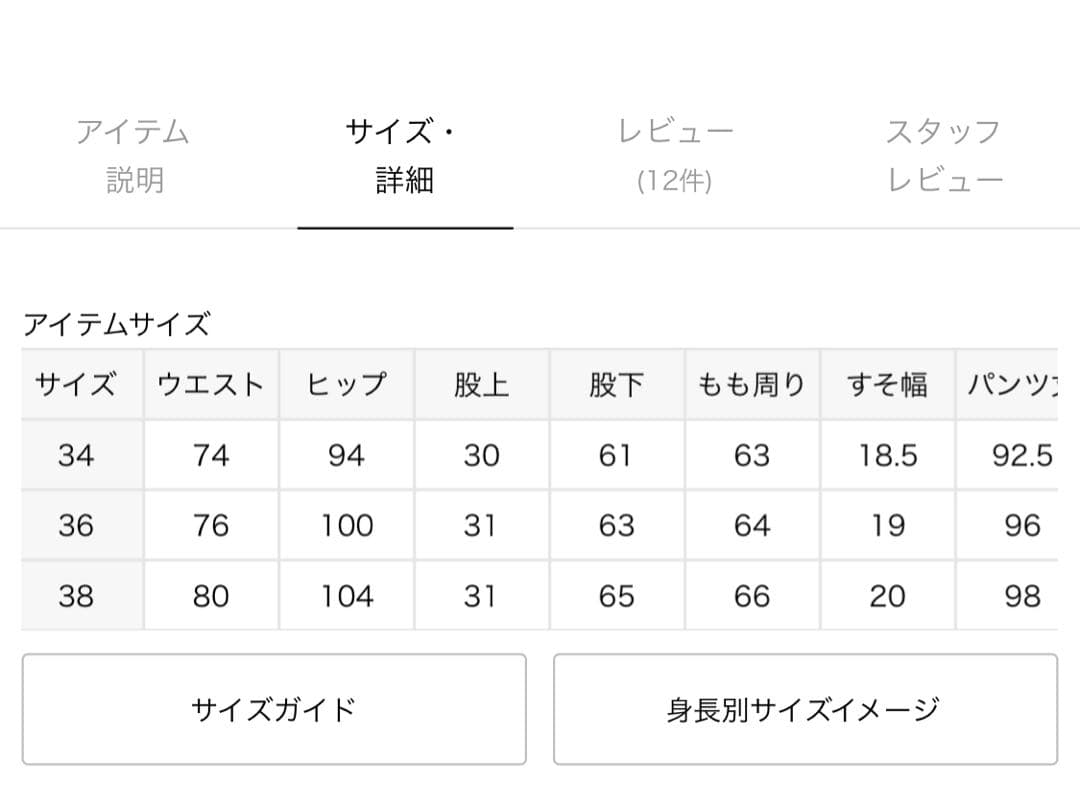Click size 38 in the size table
Image resolution: width=1080 pixels, height=788 pixels.
click(x=79, y=594)
